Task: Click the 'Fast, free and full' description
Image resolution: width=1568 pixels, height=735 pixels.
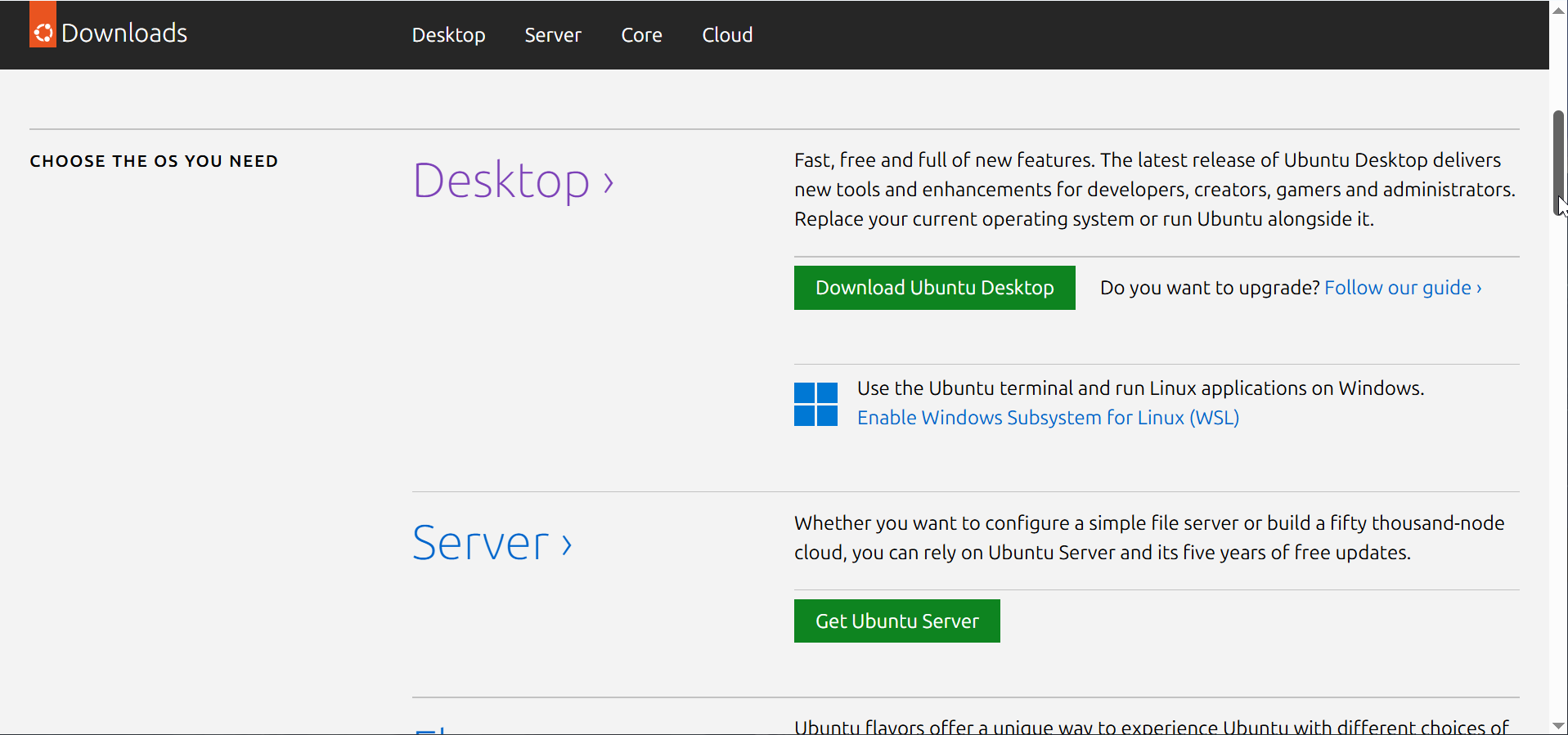Action: 1155,190
